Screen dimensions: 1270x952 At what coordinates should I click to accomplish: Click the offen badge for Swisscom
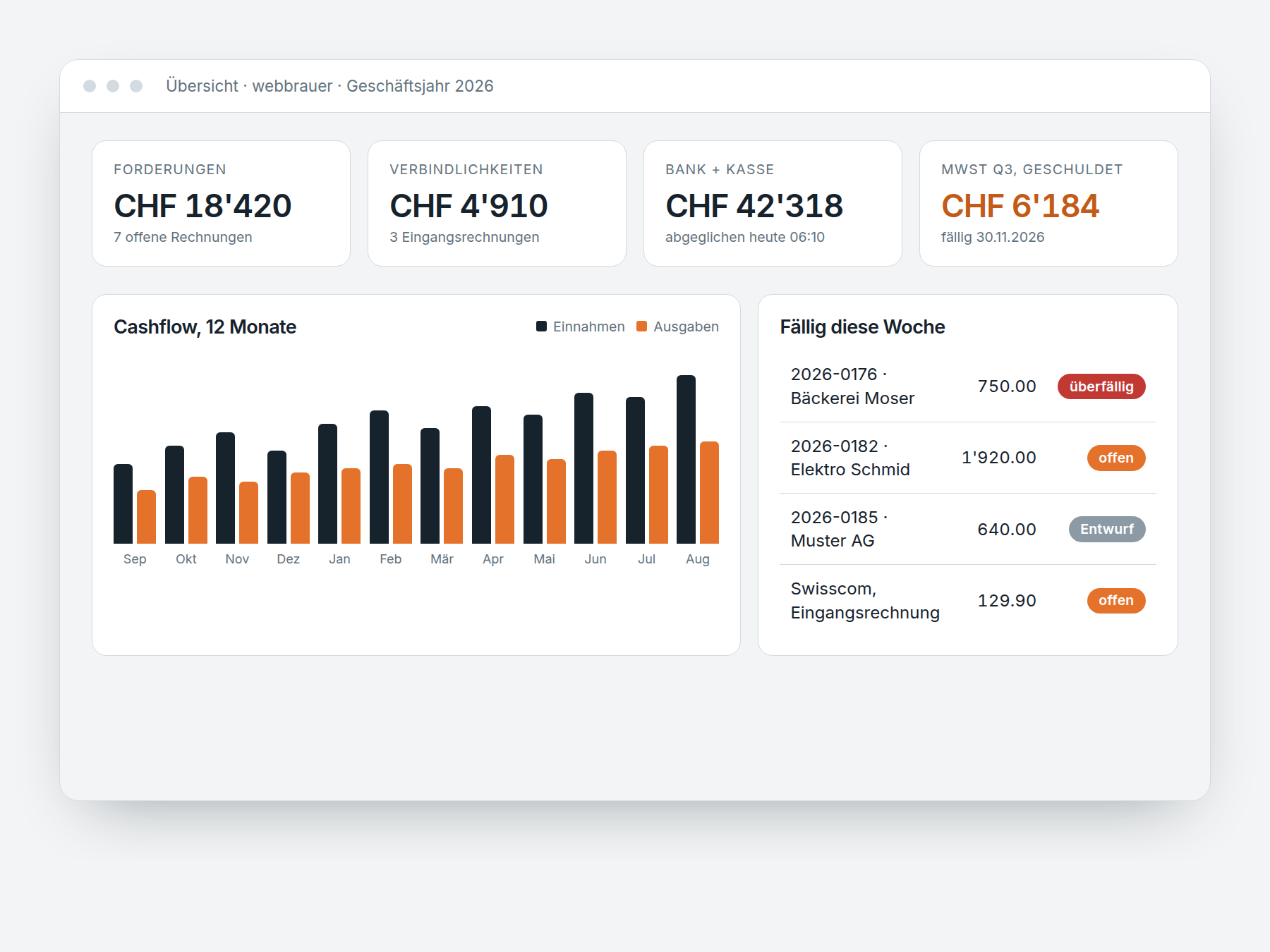(1116, 600)
